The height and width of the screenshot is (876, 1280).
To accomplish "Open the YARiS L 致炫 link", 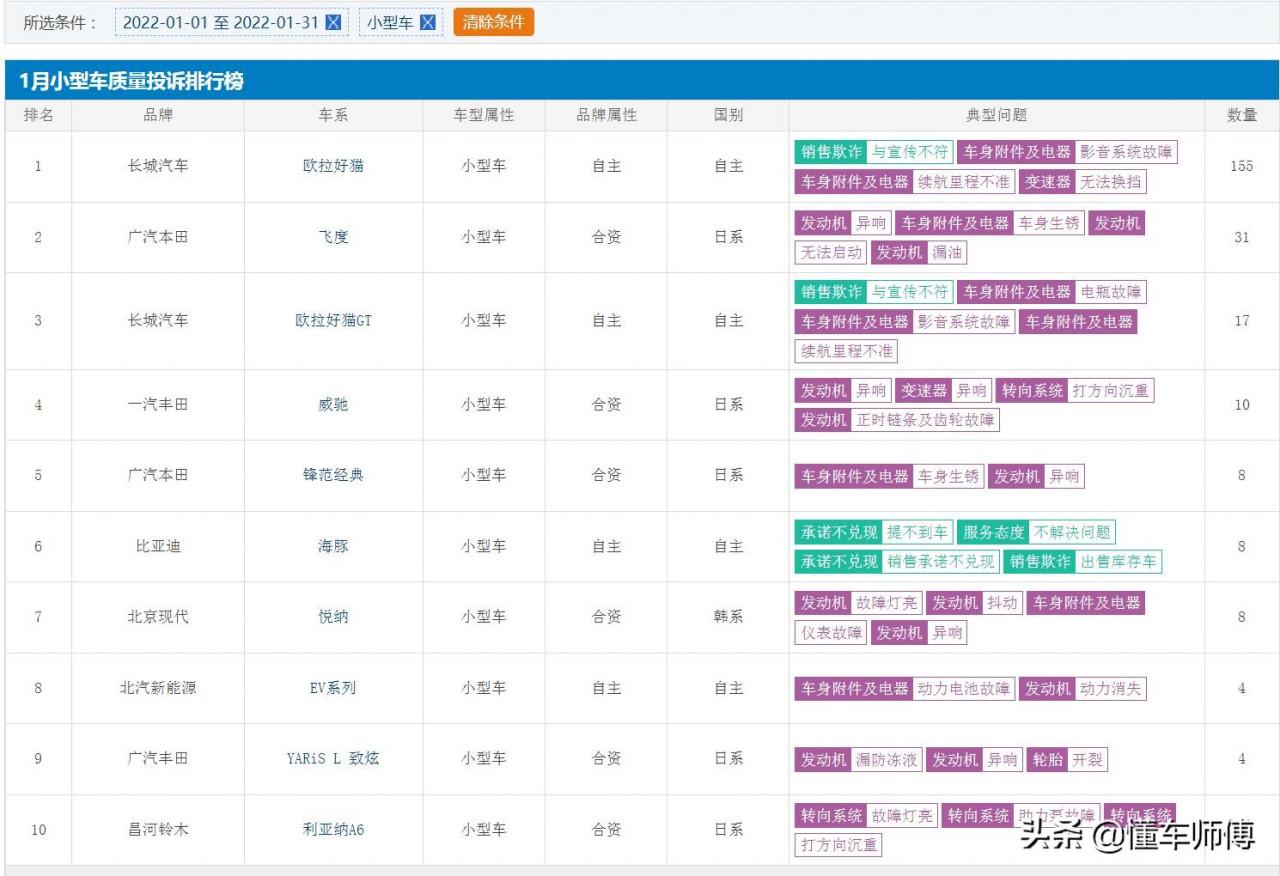I will coord(333,758).
